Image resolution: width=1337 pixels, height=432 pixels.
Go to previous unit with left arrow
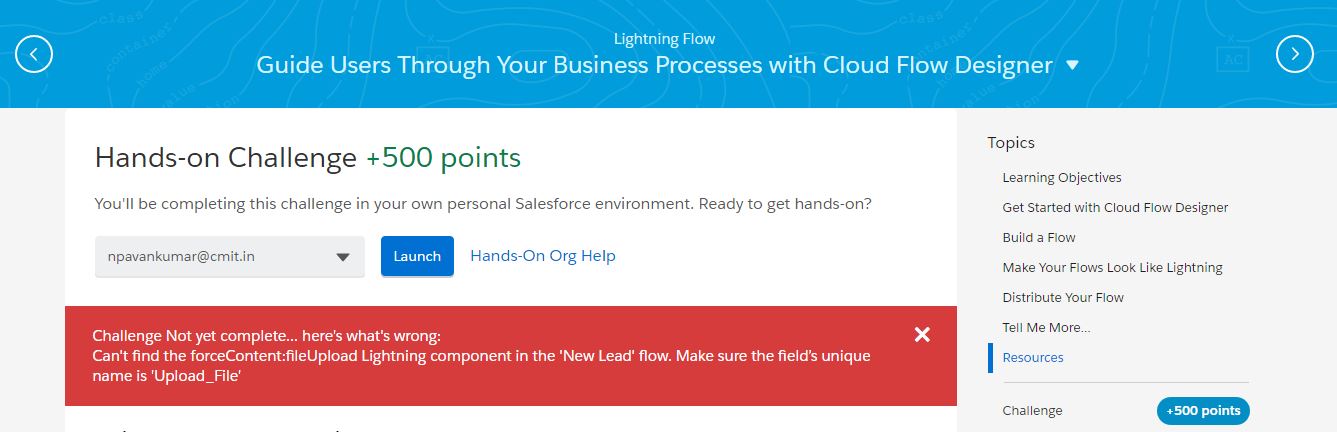[x=34, y=54]
